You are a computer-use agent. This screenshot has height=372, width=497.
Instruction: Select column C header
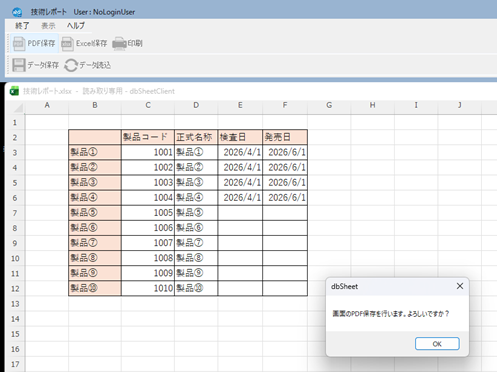(148, 105)
